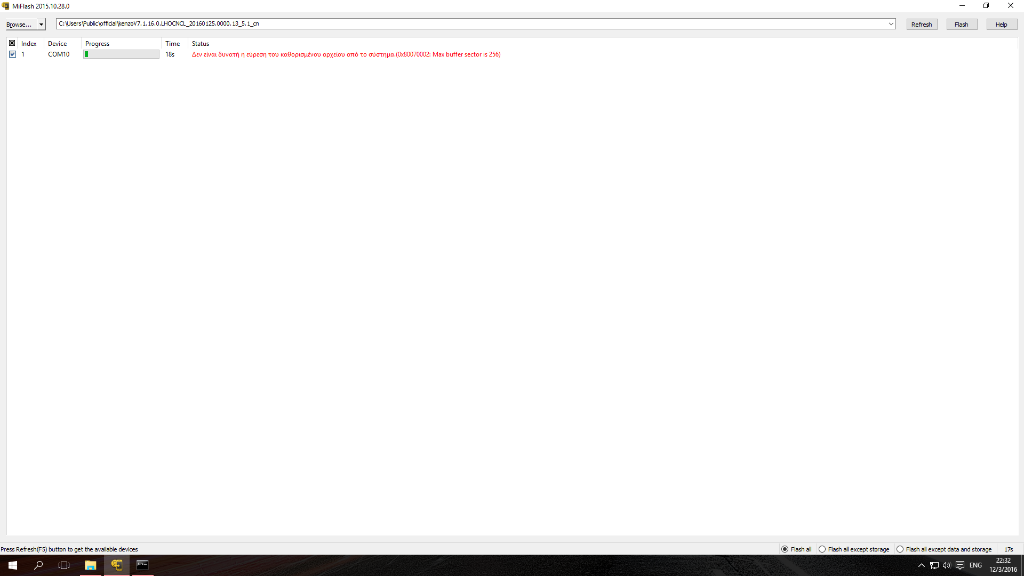Open the action center notification icon
The width and height of the screenshot is (1024, 576).
[x=960, y=566]
